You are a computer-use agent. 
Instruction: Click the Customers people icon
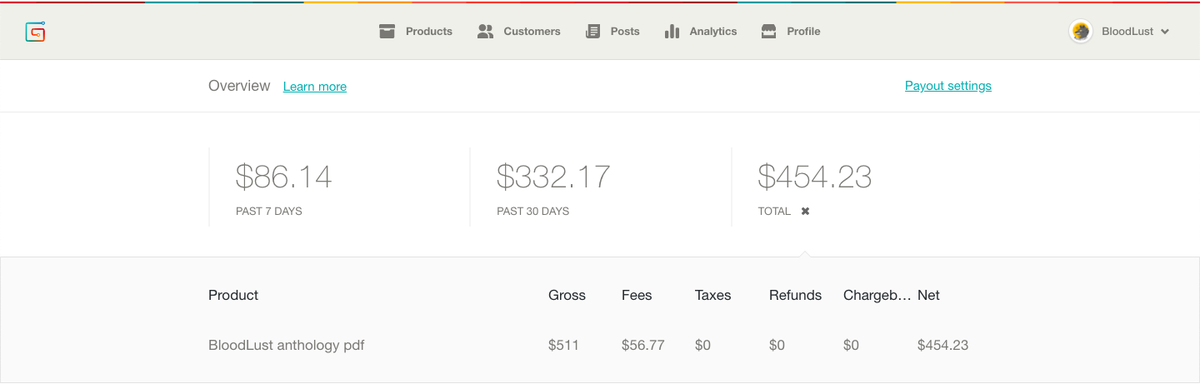[486, 32]
